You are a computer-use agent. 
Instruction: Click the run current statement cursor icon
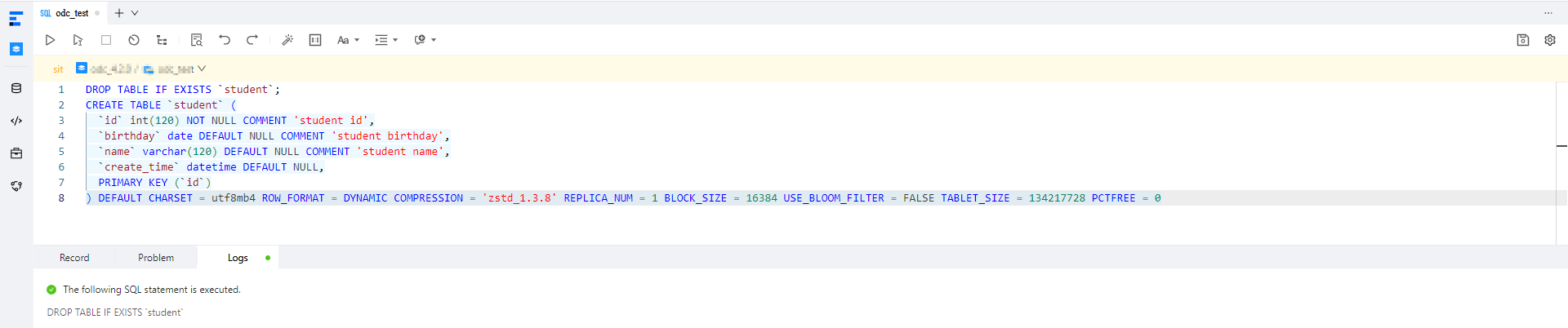pyautogui.click(x=78, y=40)
